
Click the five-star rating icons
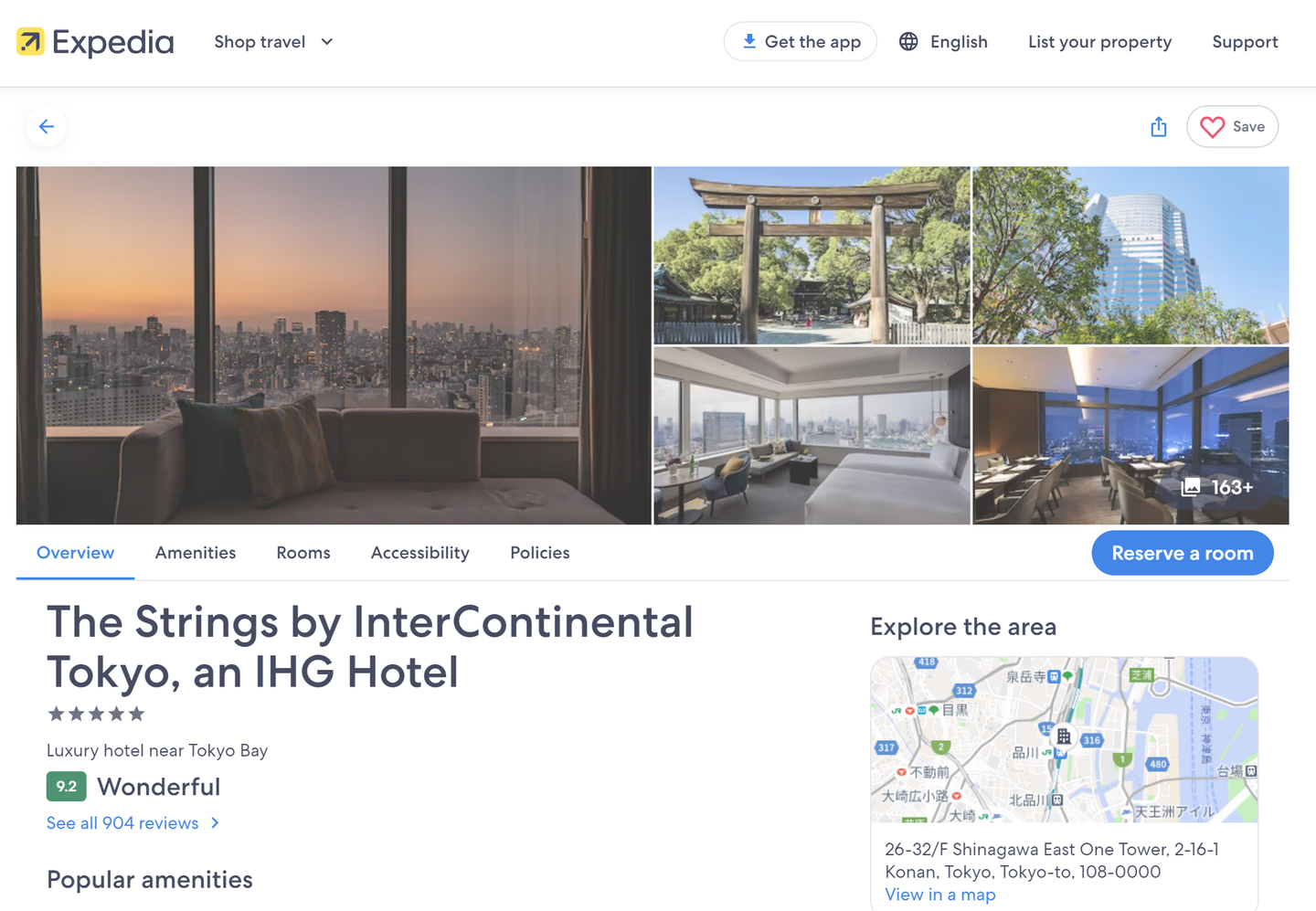pyautogui.click(x=96, y=714)
